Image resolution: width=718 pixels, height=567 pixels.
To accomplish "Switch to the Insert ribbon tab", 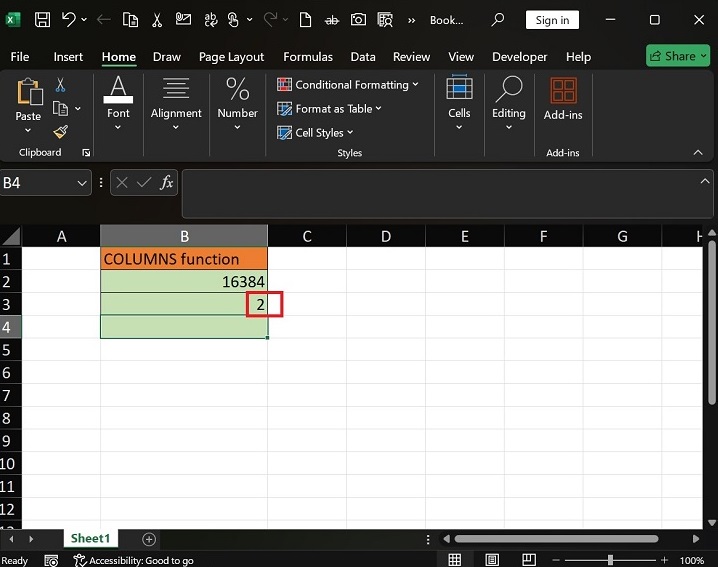I will click(x=68, y=57).
